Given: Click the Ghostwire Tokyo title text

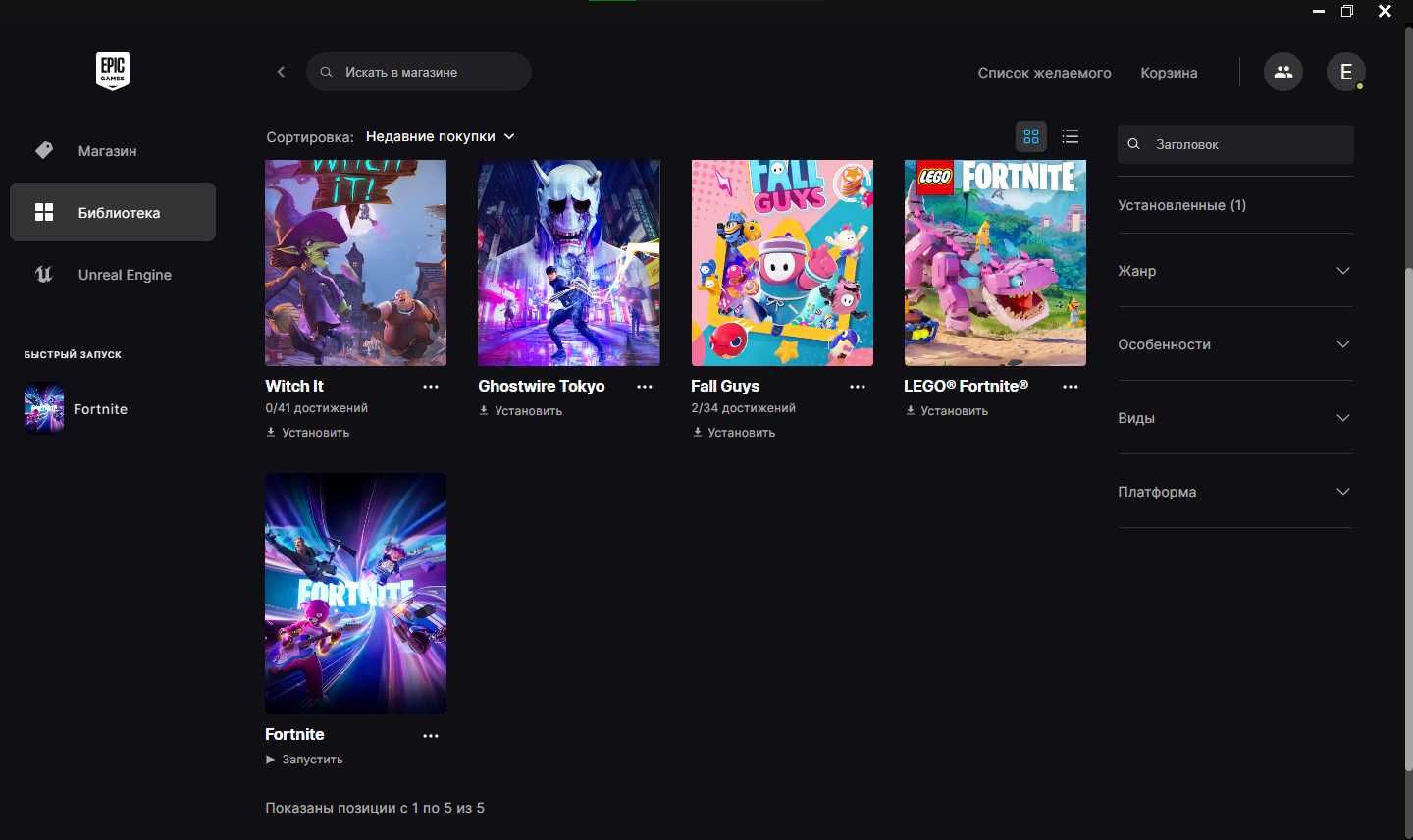Looking at the screenshot, I should click(542, 387).
